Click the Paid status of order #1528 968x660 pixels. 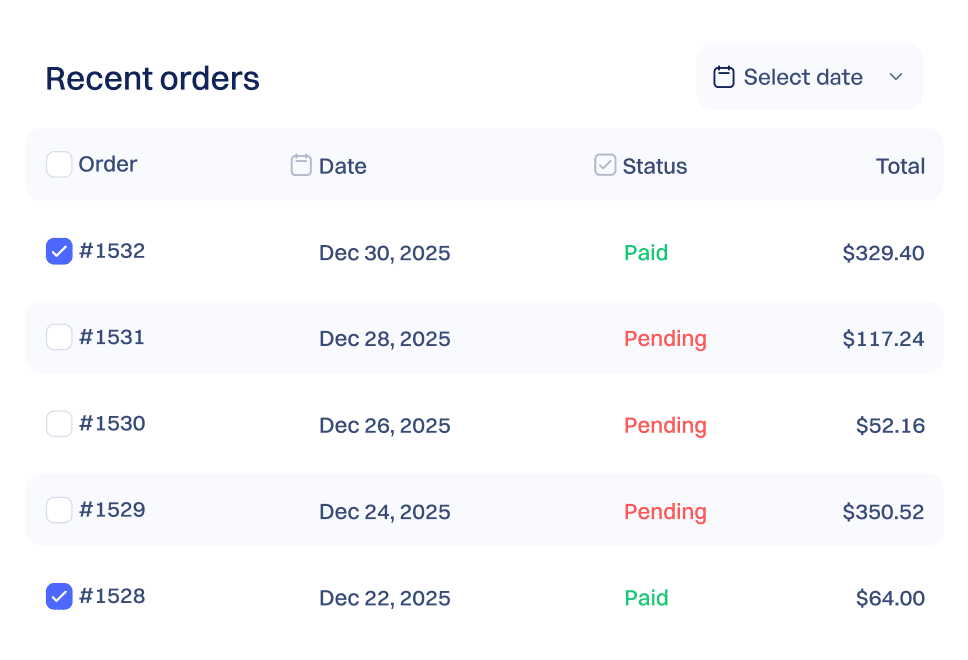[646, 597]
